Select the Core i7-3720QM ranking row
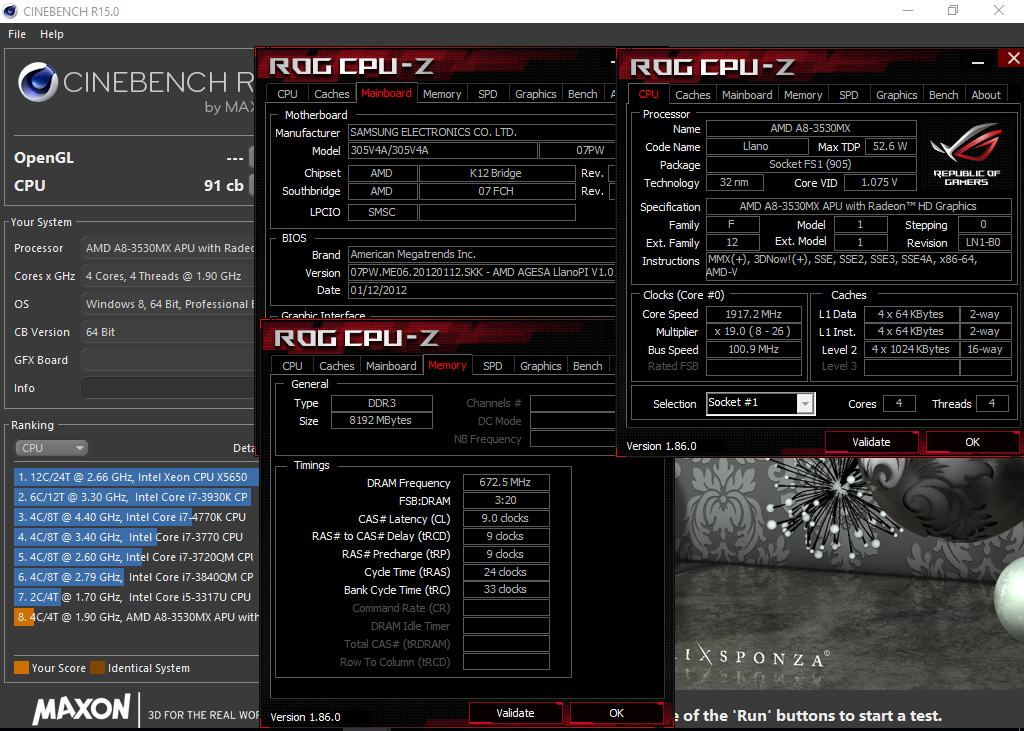This screenshot has height=731, width=1024. point(136,557)
